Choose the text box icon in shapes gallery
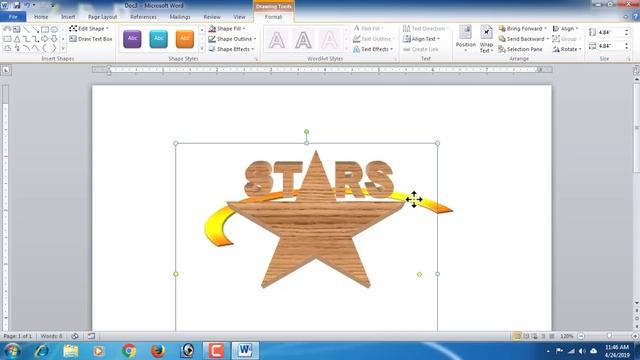This screenshot has width=640, height=360. point(17,29)
